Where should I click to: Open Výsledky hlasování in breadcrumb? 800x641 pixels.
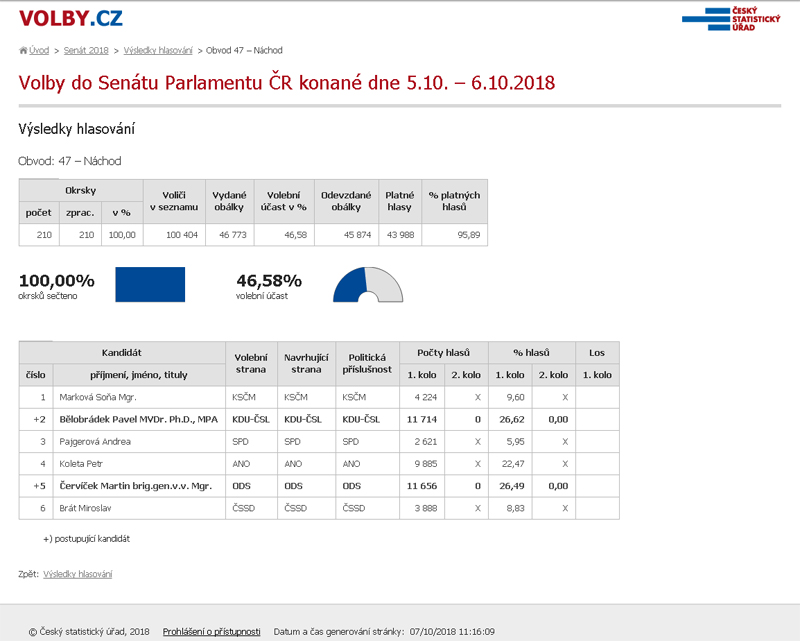click(x=158, y=51)
